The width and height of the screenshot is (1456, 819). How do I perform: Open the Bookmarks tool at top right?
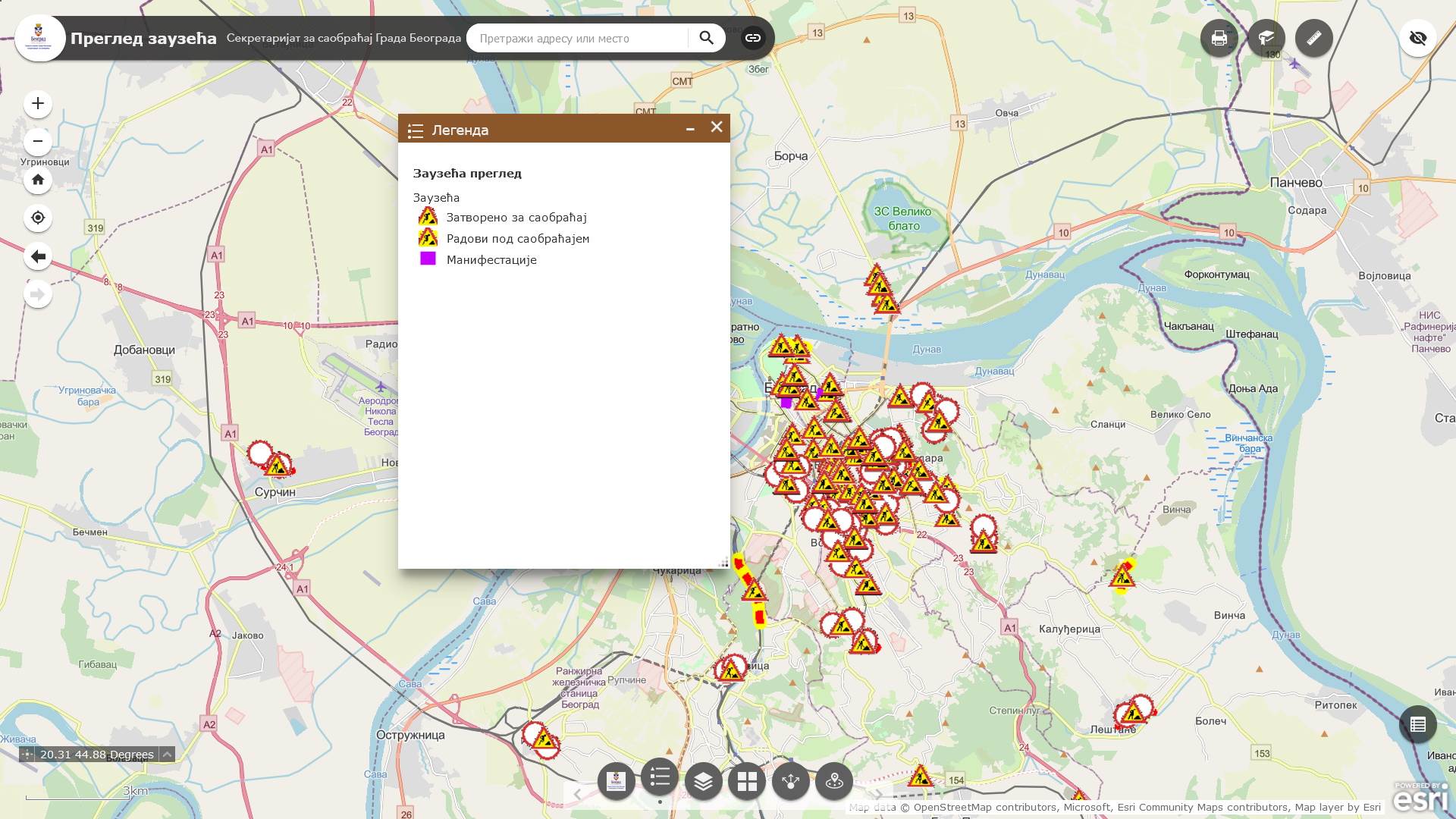coord(1266,37)
